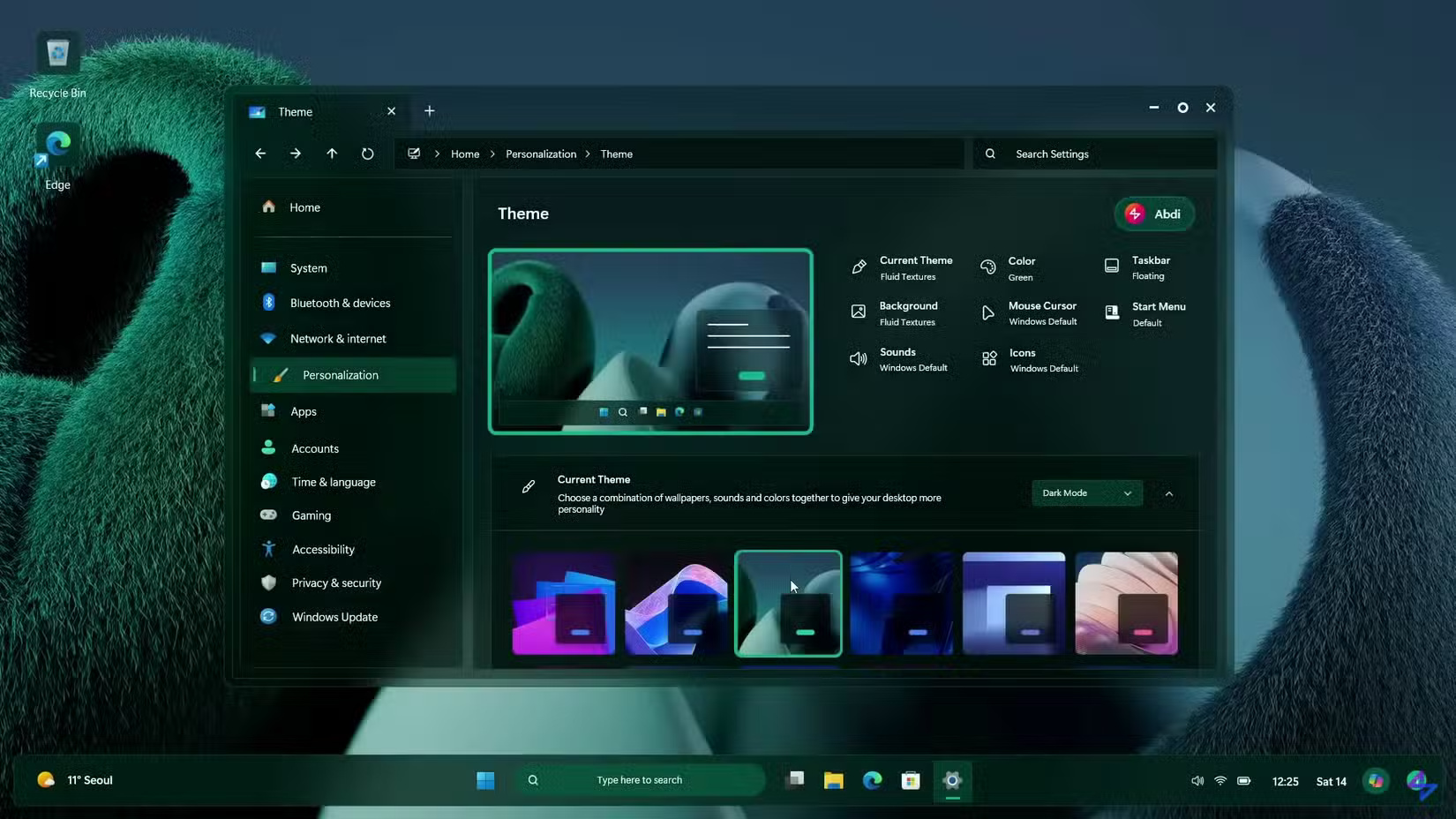Viewport: 1456px width, 819px height.
Task: Select the Background Fluid Textures icon
Action: (858, 312)
